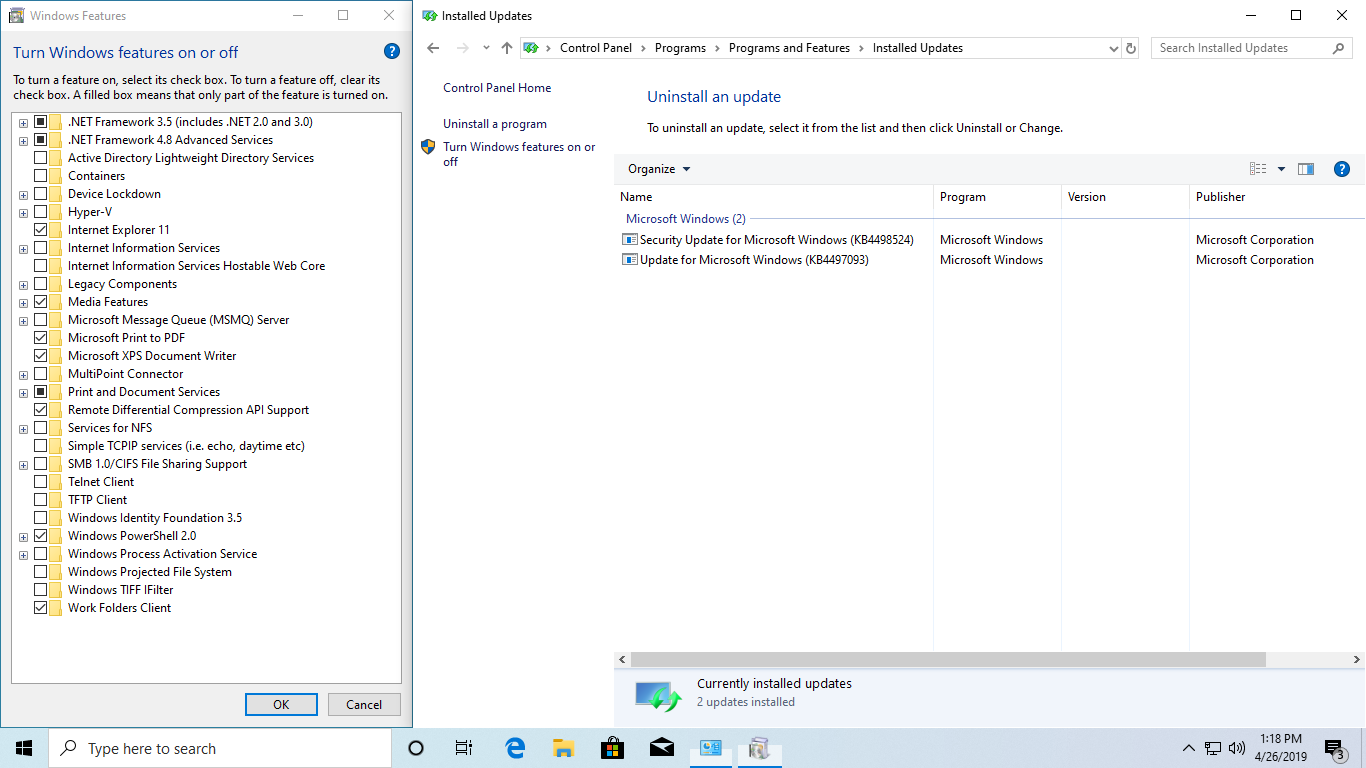The height and width of the screenshot is (768, 1366).
Task: Click the change view icon
Action: click(1258, 169)
